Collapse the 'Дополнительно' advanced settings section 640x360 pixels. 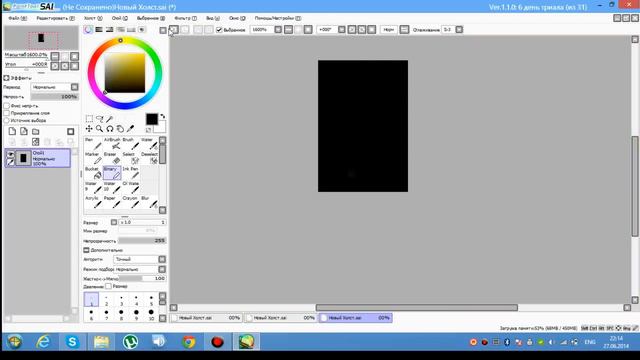point(86,250)
